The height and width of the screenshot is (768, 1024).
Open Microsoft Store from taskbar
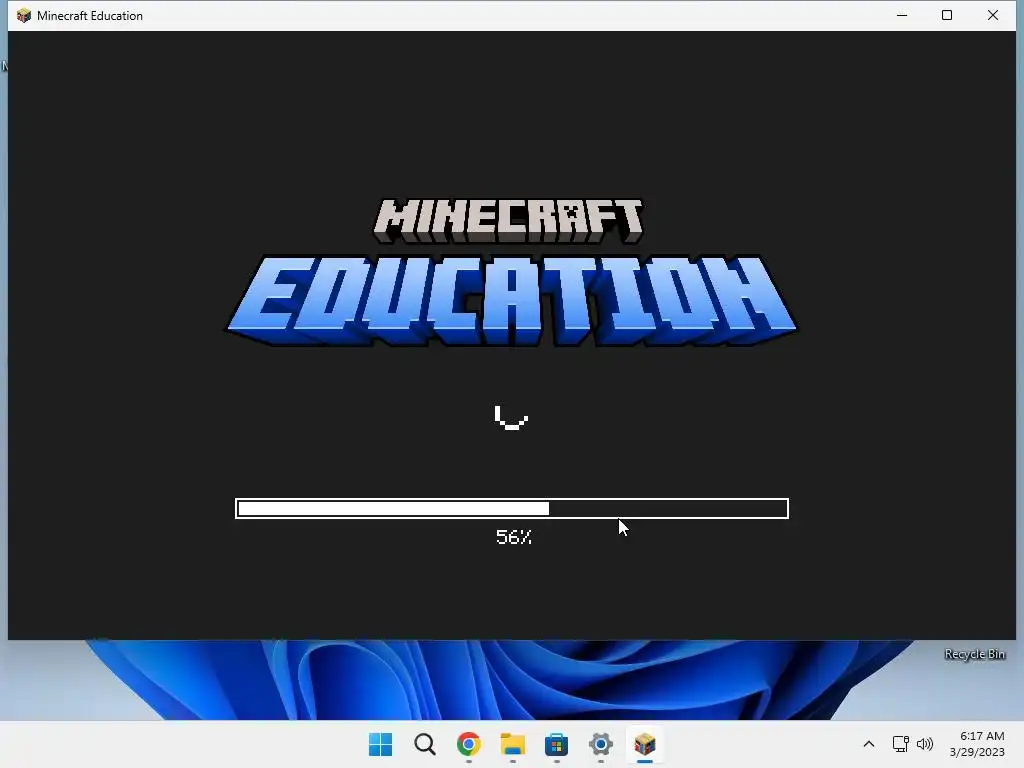point(556,744)
